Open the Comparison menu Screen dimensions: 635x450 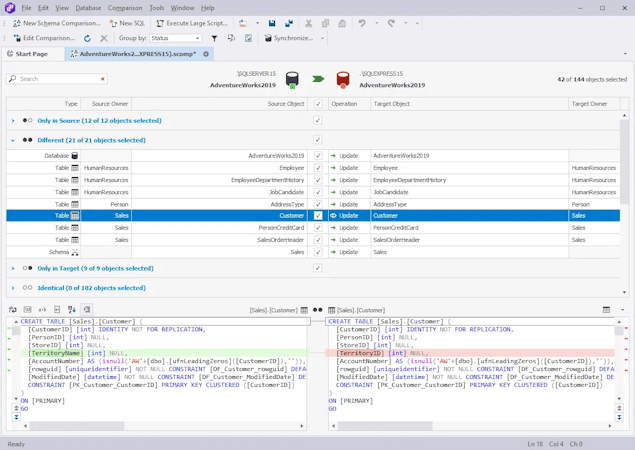click(125, 8)
